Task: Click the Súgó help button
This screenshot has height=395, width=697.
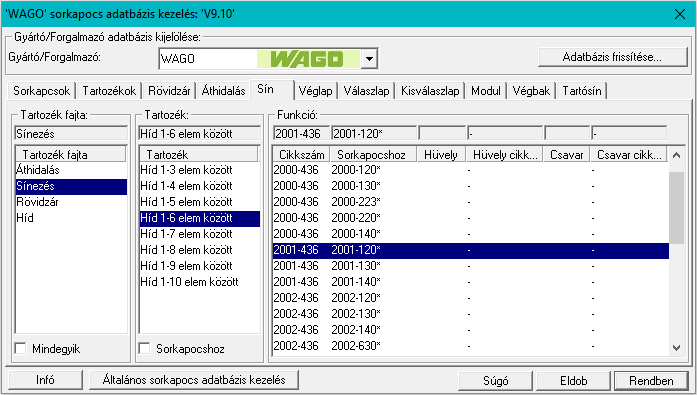Action: 496,381
